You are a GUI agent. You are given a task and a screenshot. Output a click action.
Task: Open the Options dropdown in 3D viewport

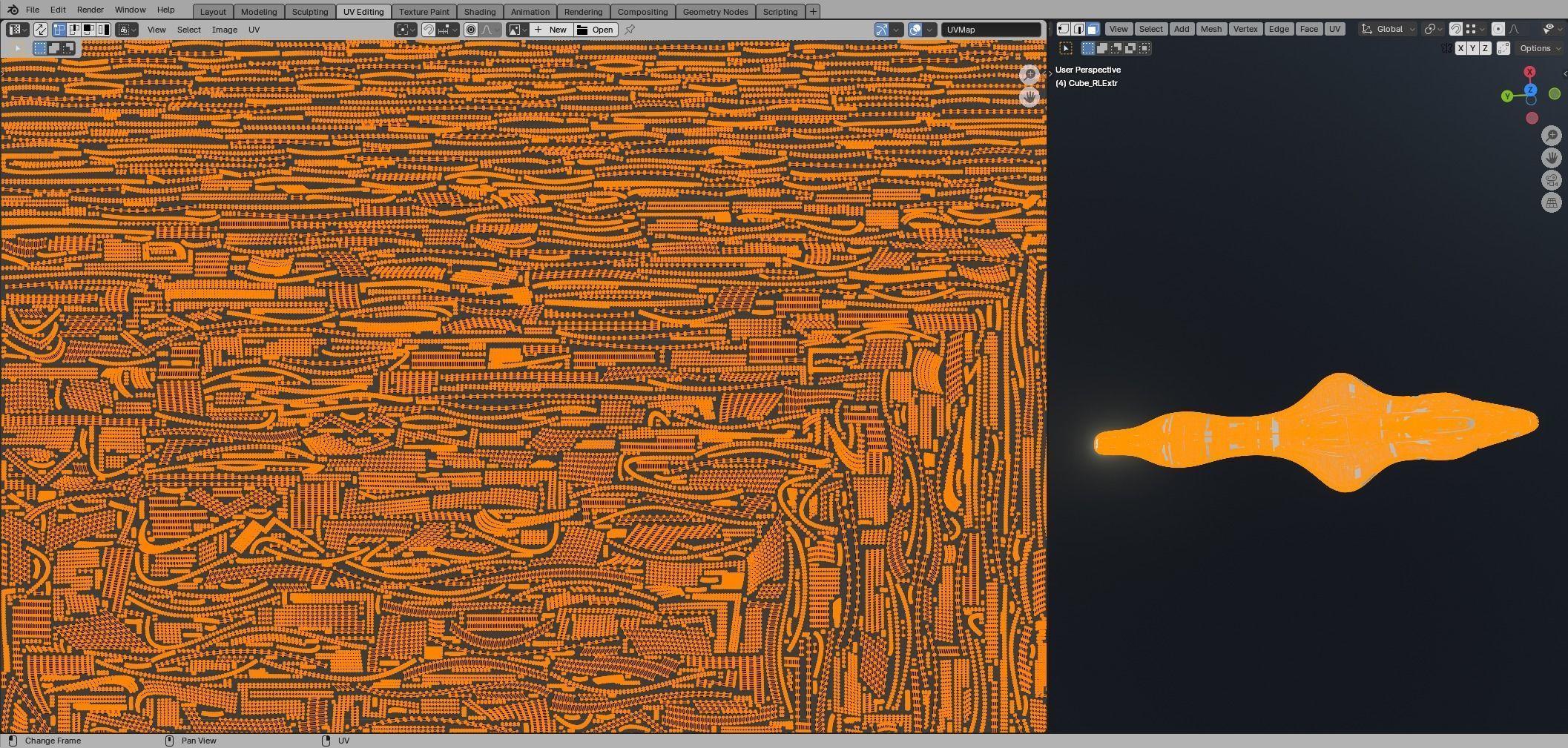[1539, 48]
